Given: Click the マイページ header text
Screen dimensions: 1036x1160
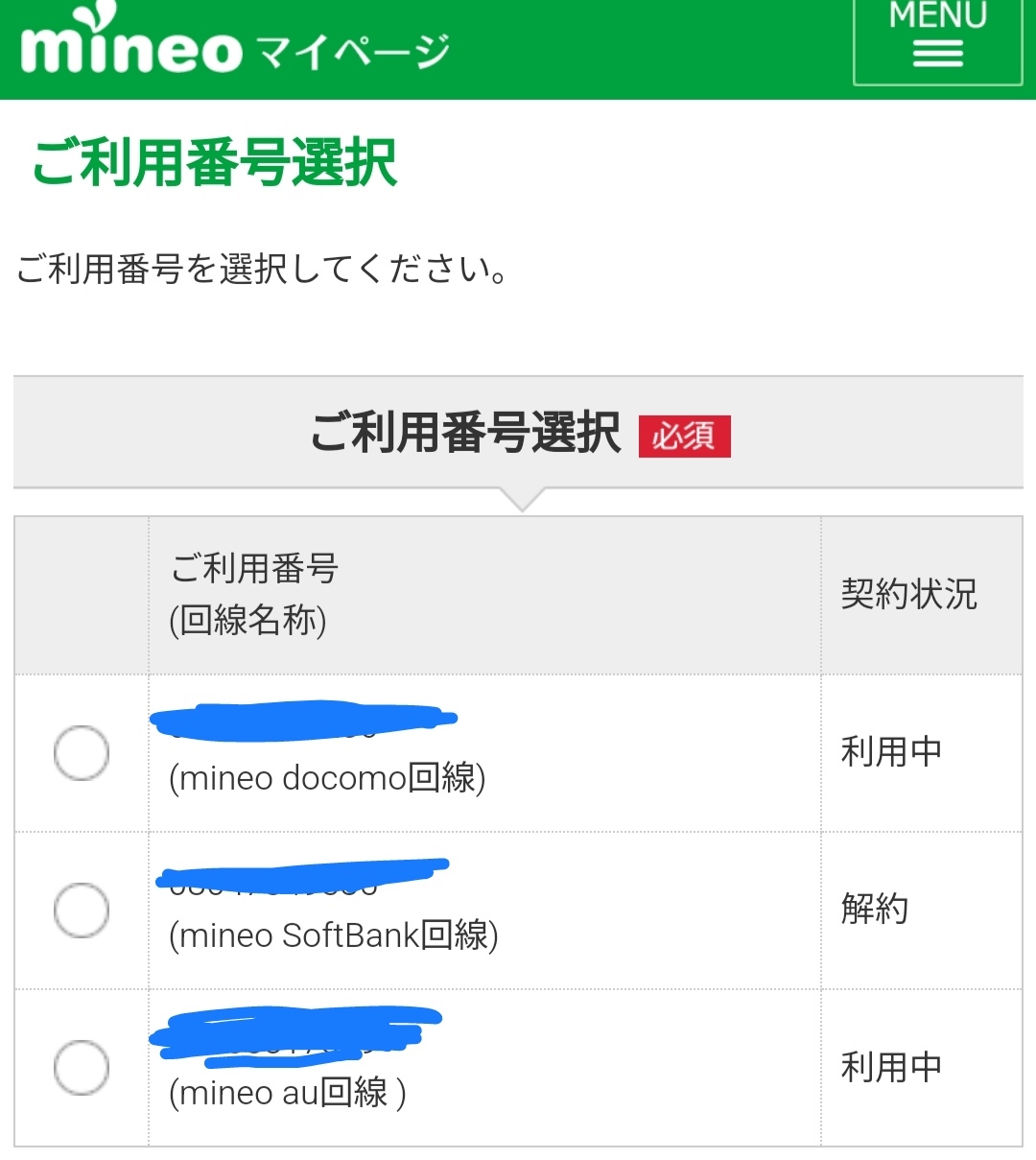Looking at the screenshot, I should coord(353,52).
